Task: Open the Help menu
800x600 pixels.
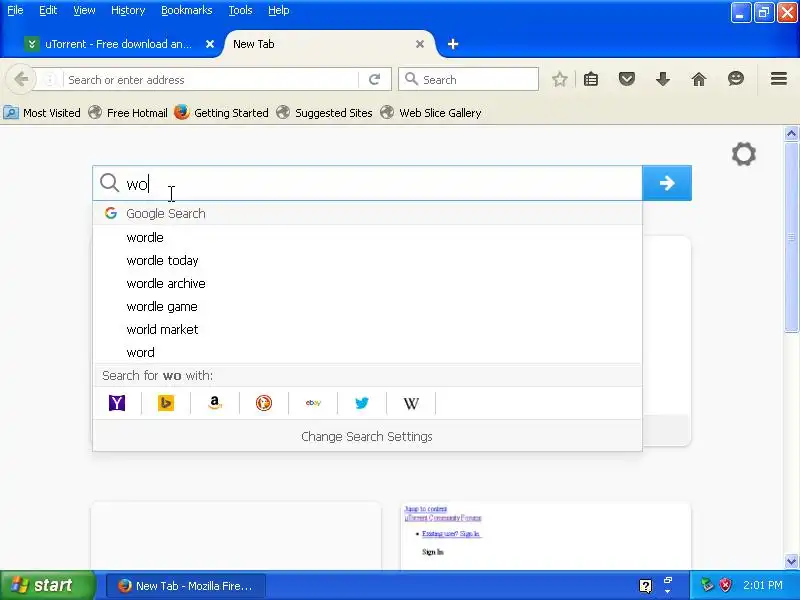Action: (x=279, y=10)
